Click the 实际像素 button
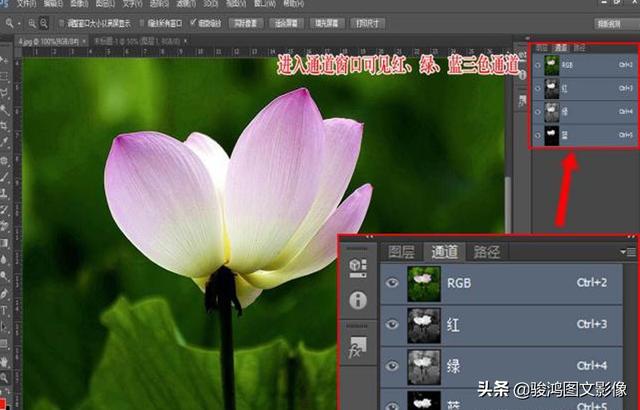 (246, 23)
